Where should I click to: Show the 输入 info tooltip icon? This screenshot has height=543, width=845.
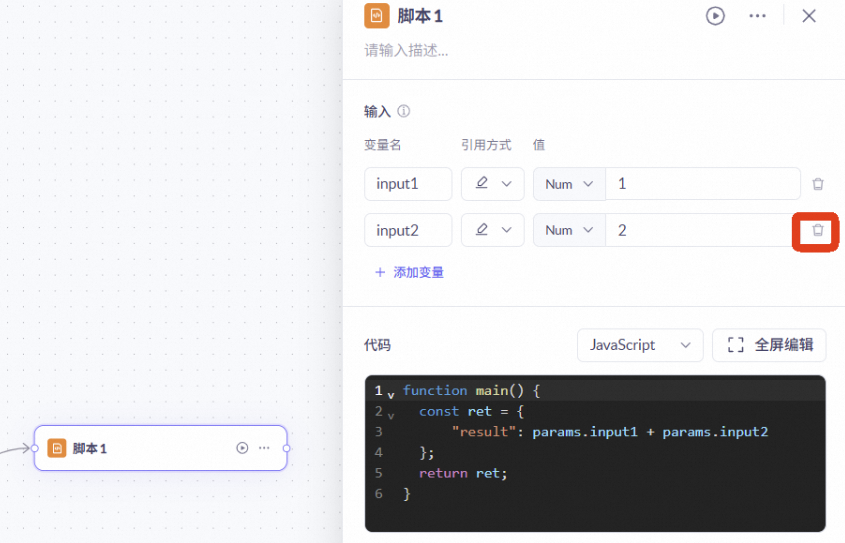pyautogui.click(x=404, y=111)
